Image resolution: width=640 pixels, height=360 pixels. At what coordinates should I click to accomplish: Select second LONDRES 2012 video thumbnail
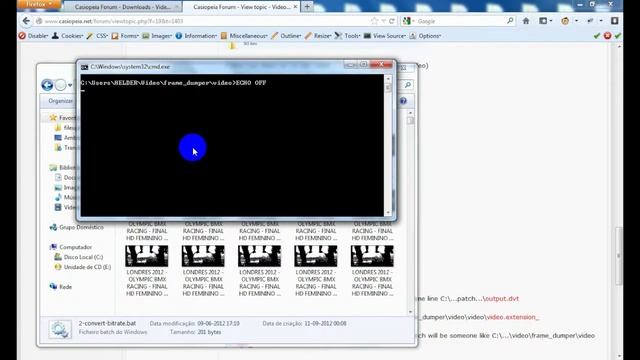203,256
